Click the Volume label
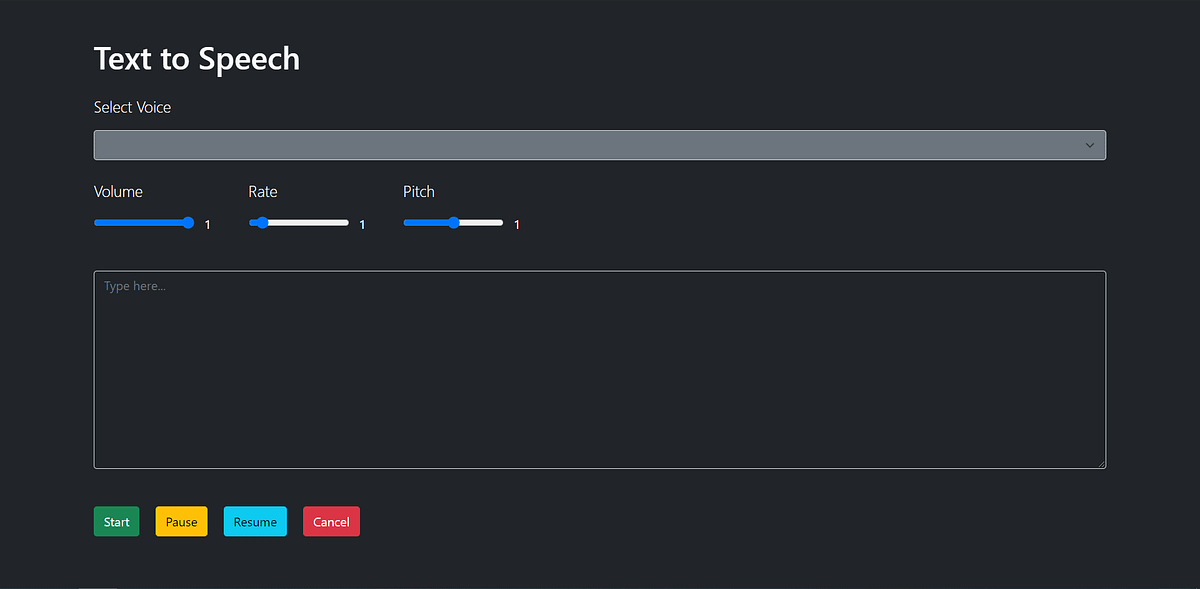 pos(118,191)
